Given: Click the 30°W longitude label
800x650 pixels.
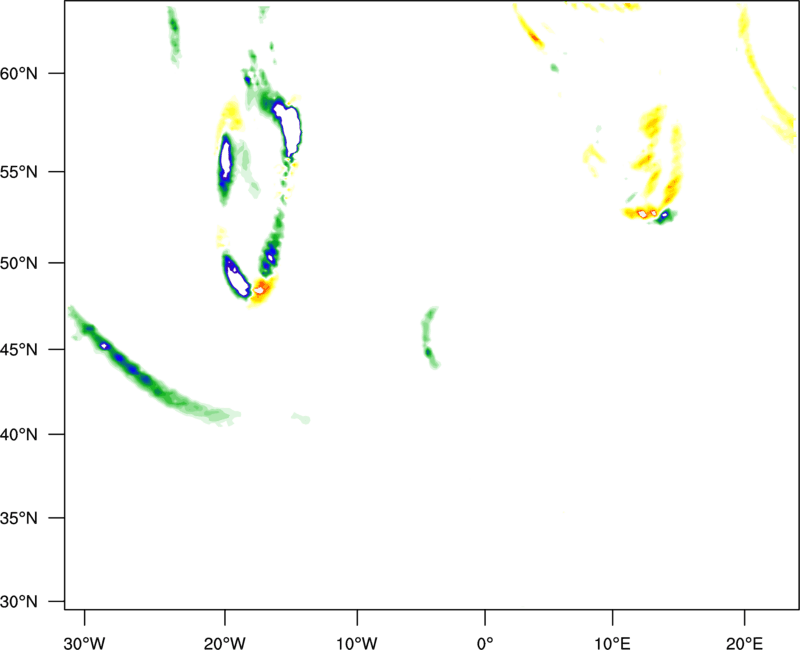Looking at the screenshot, I should pos(85,643).
